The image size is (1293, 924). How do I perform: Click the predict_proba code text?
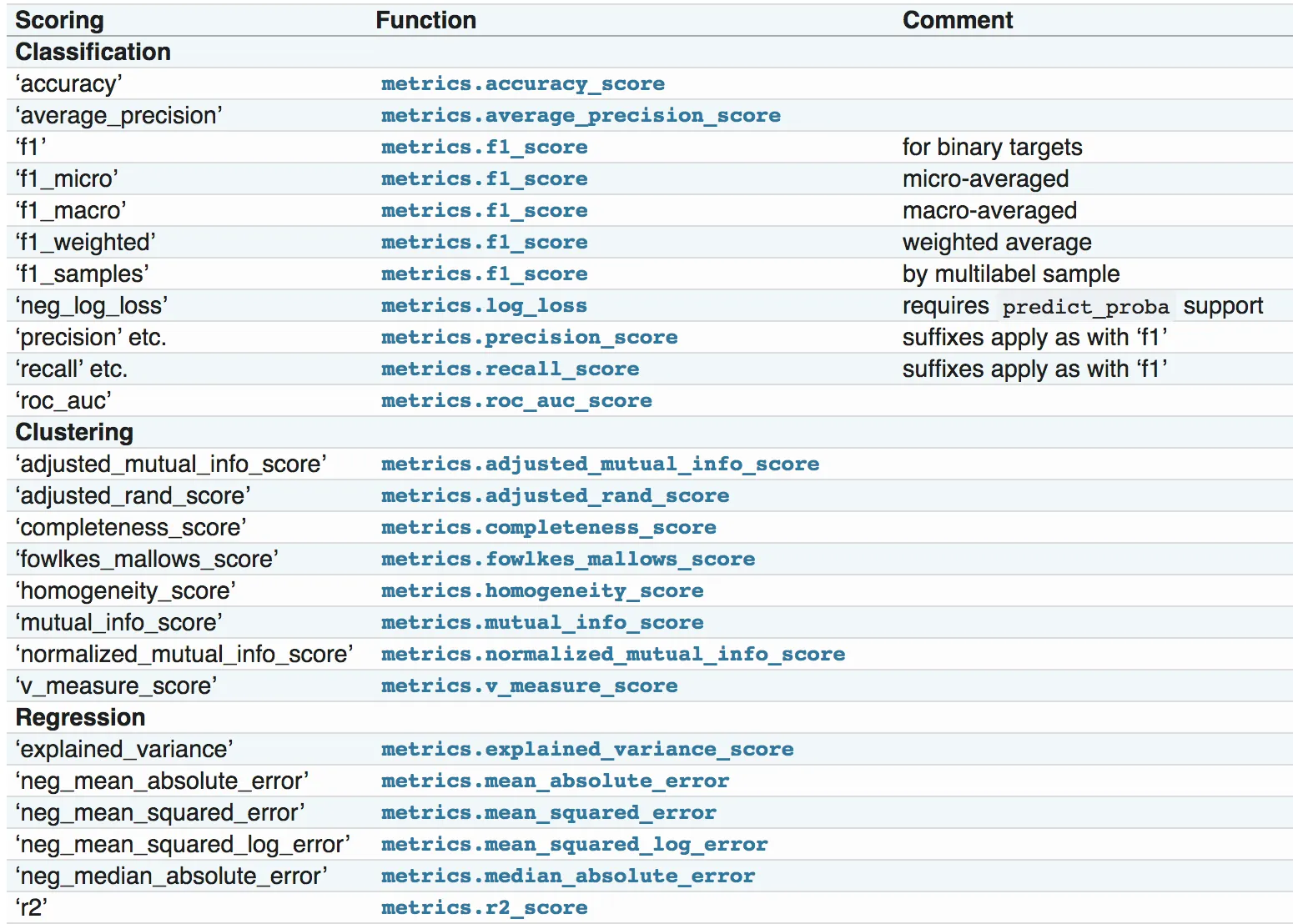[1085, 307]
